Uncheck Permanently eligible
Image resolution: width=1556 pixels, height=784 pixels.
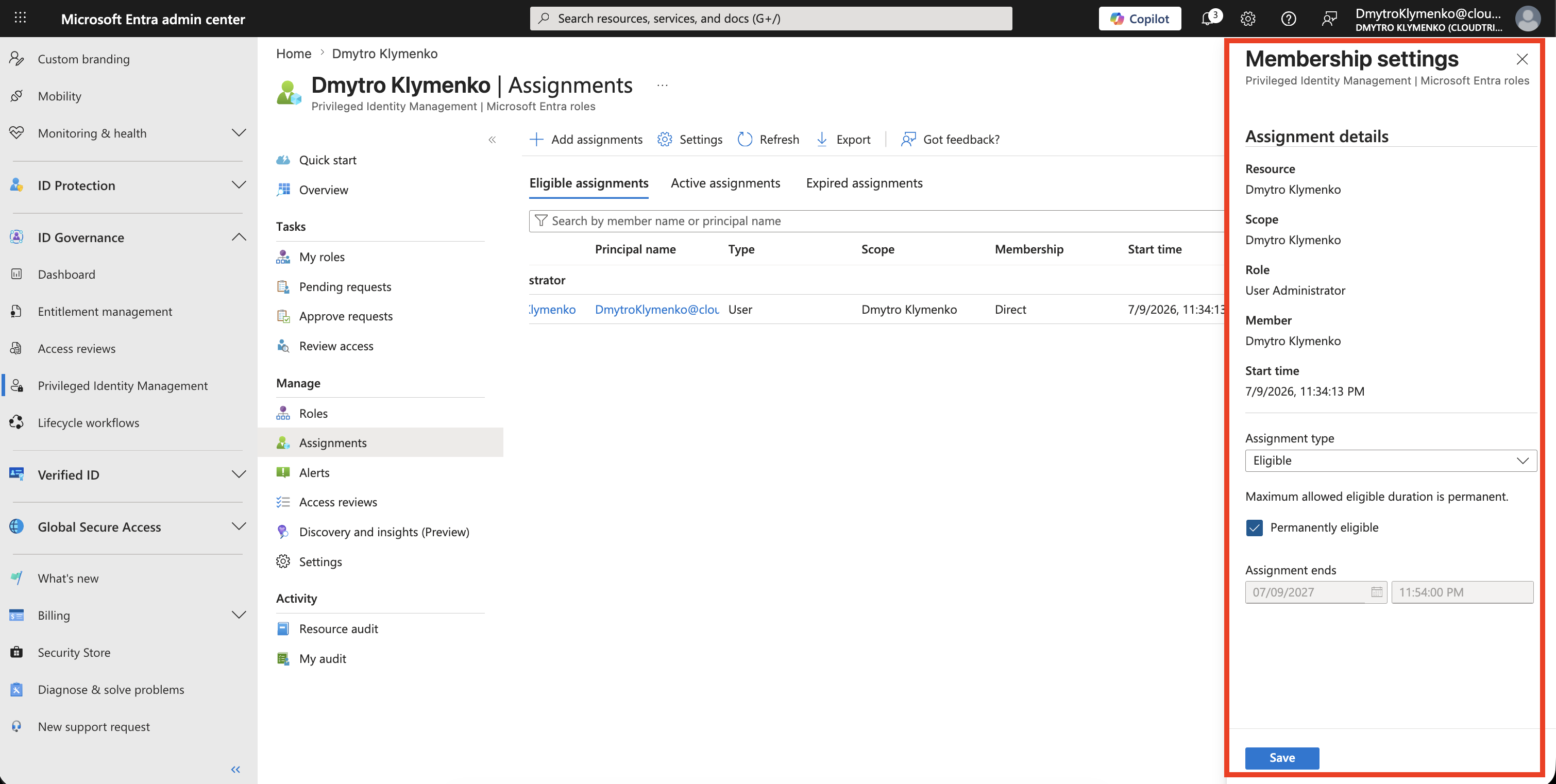pyautogui.click(x=1255, y=528)
